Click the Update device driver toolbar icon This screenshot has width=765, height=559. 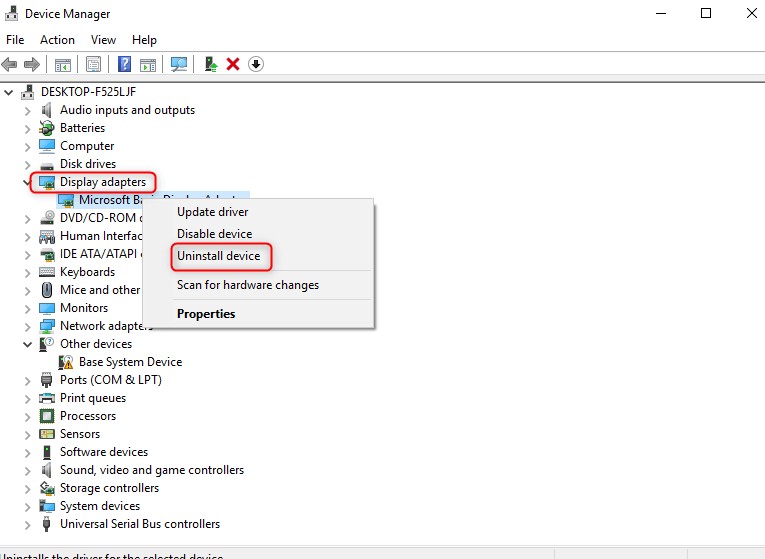(x=211, y=64)
